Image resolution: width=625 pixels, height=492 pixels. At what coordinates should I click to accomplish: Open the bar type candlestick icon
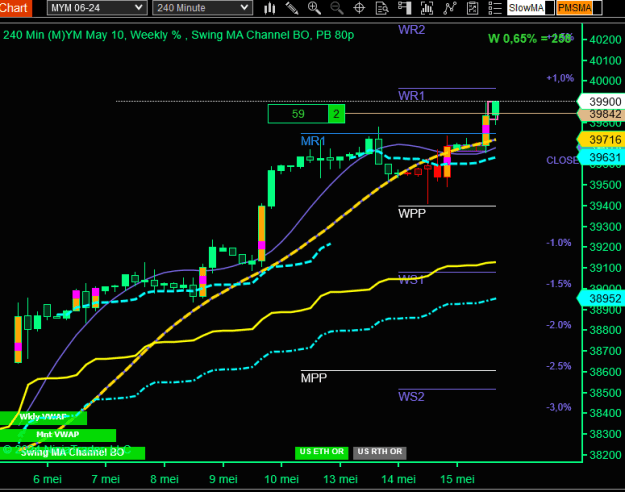point(270,8)
